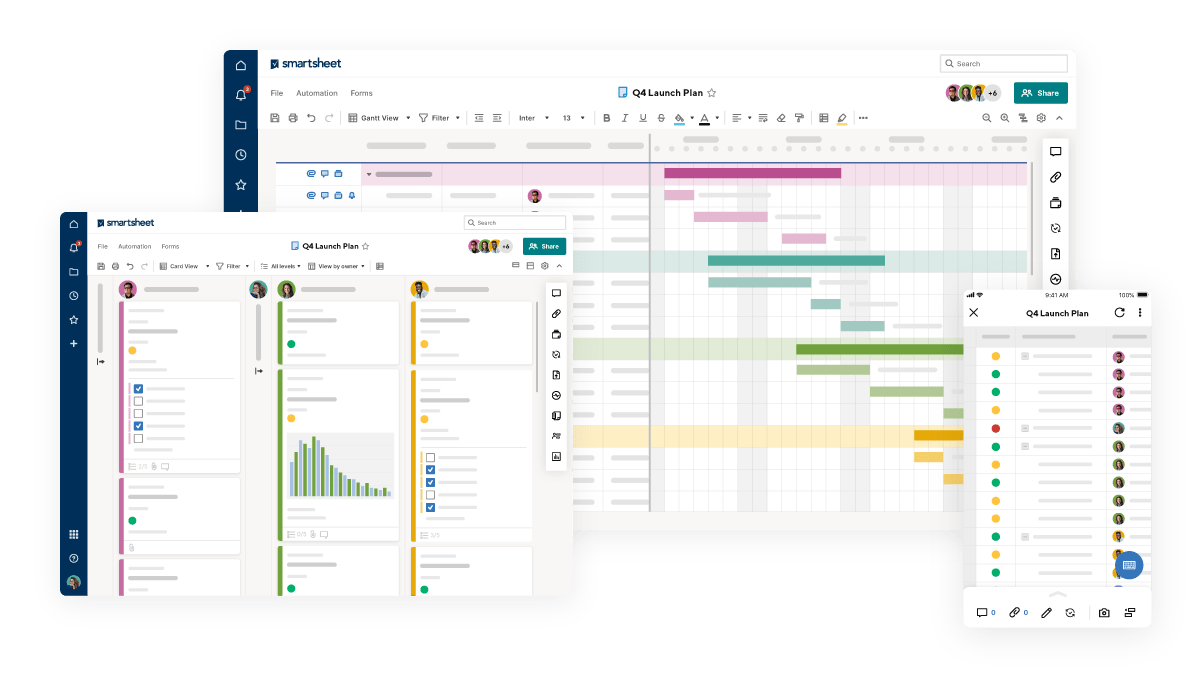Open View by owner dropdown
The width and height of the screenshot is (1200, 676).
pos(338,266)
